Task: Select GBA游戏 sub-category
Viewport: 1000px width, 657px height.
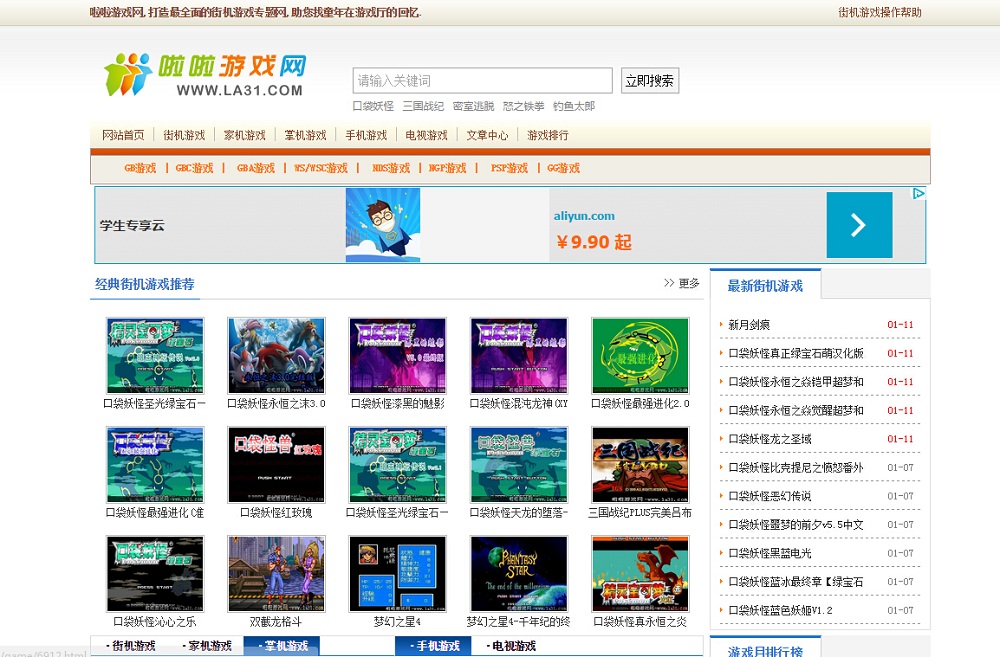Action: (x=256, y=168)
